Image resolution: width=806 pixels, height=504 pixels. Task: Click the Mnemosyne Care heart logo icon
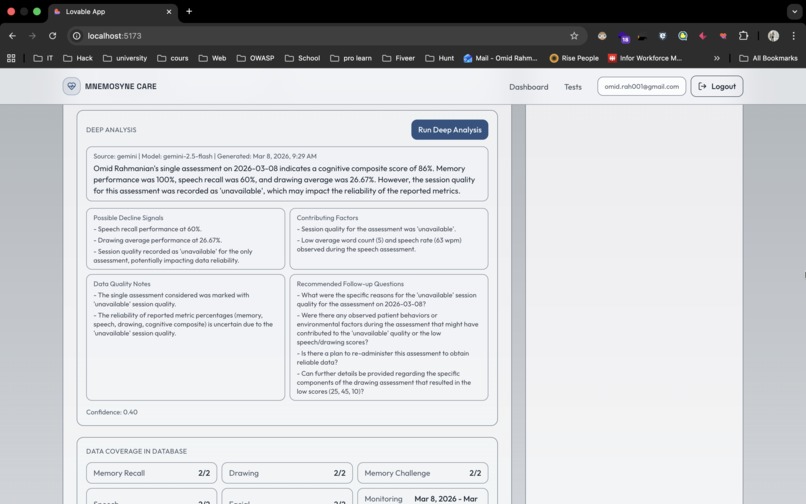click(x=71, y=86)
